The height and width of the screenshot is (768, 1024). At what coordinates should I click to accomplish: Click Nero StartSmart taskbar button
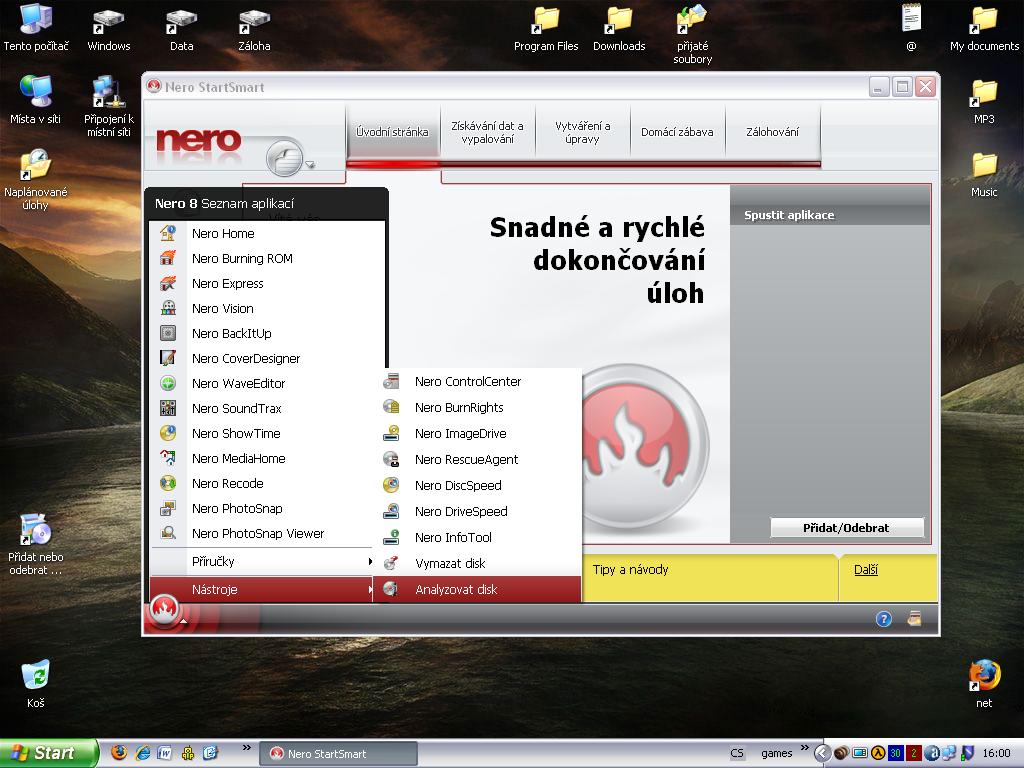click(338, 754)
